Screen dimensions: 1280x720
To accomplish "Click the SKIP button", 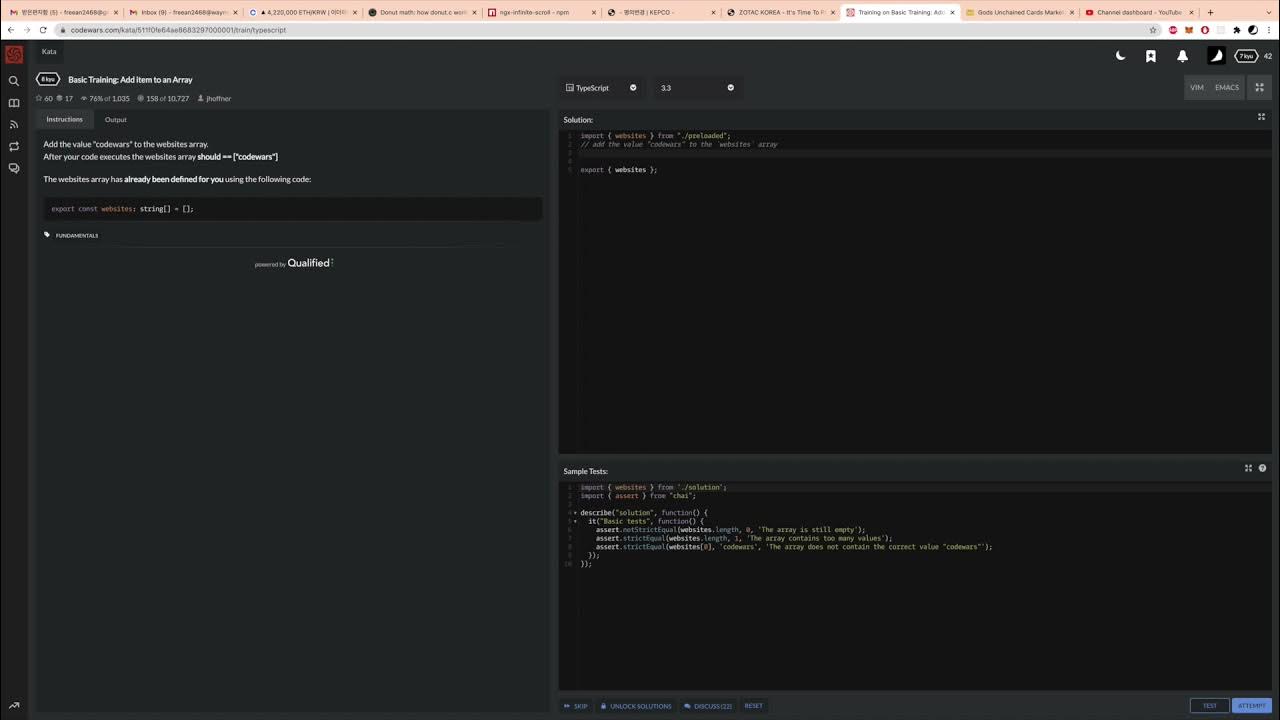I will [576, 706].
